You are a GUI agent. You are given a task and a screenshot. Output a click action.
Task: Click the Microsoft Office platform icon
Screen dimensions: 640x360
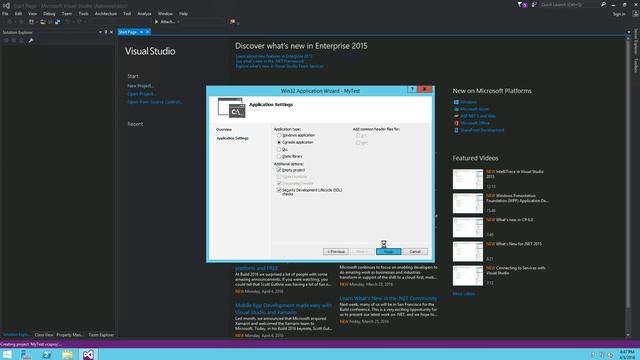tap(456, 123)
